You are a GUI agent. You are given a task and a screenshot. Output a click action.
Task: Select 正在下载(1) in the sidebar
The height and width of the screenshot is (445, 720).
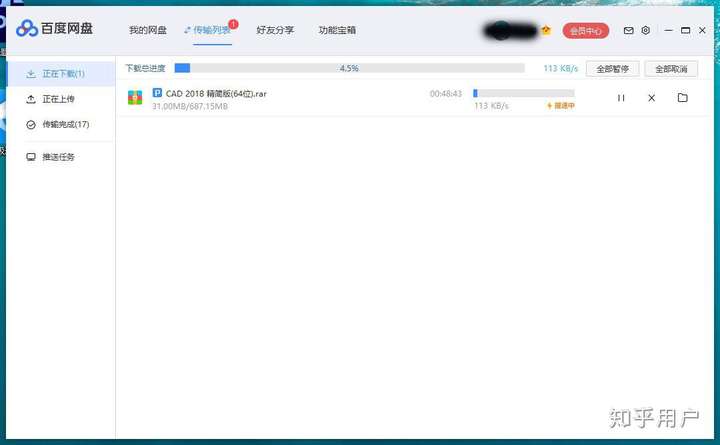[x=61, y=74]
